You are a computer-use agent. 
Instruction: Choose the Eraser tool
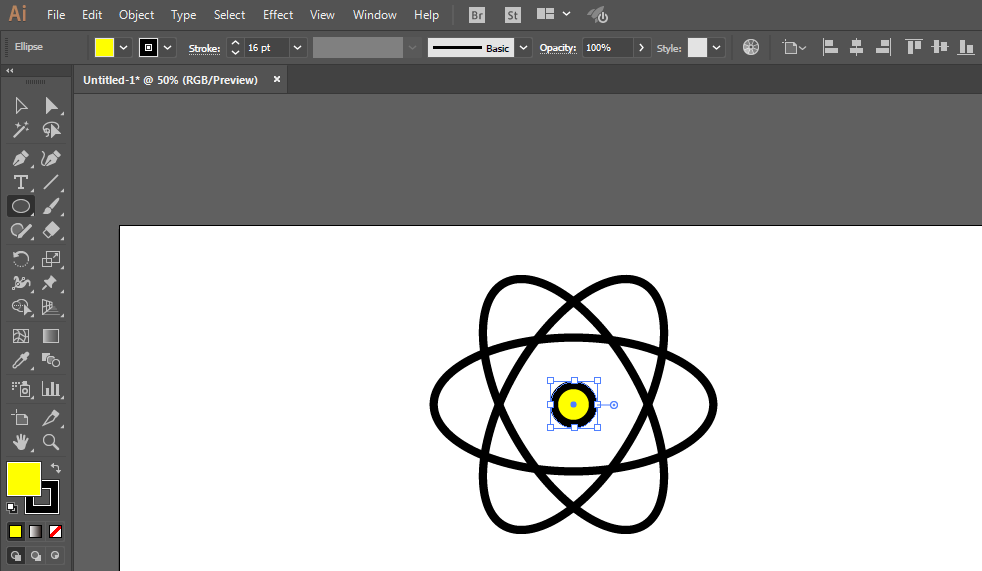(51, 230)
